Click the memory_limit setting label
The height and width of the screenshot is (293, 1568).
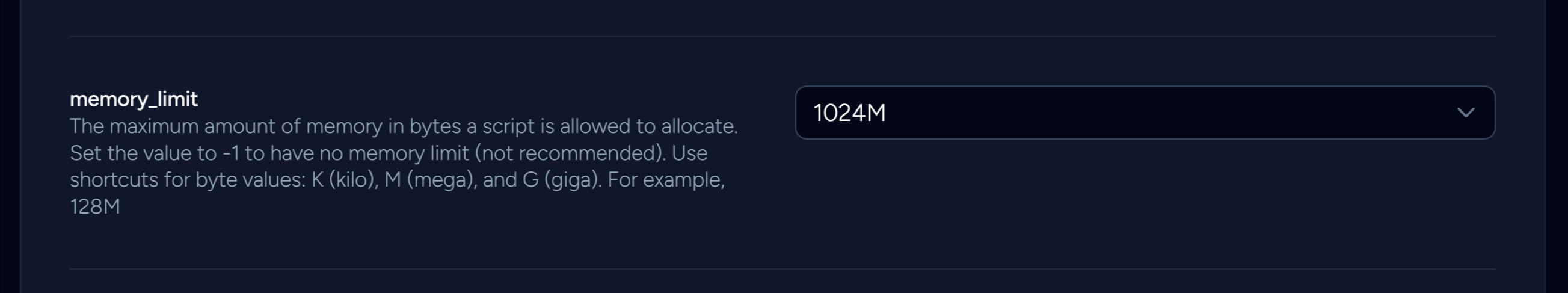pyautogui.click(x=134, y=99)
